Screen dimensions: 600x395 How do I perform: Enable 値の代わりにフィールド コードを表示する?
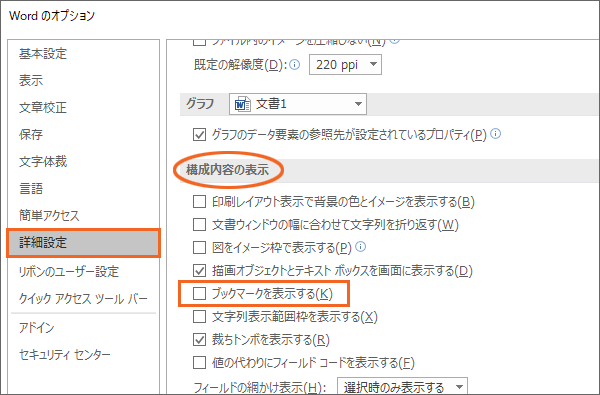click(x=199, y=362)
